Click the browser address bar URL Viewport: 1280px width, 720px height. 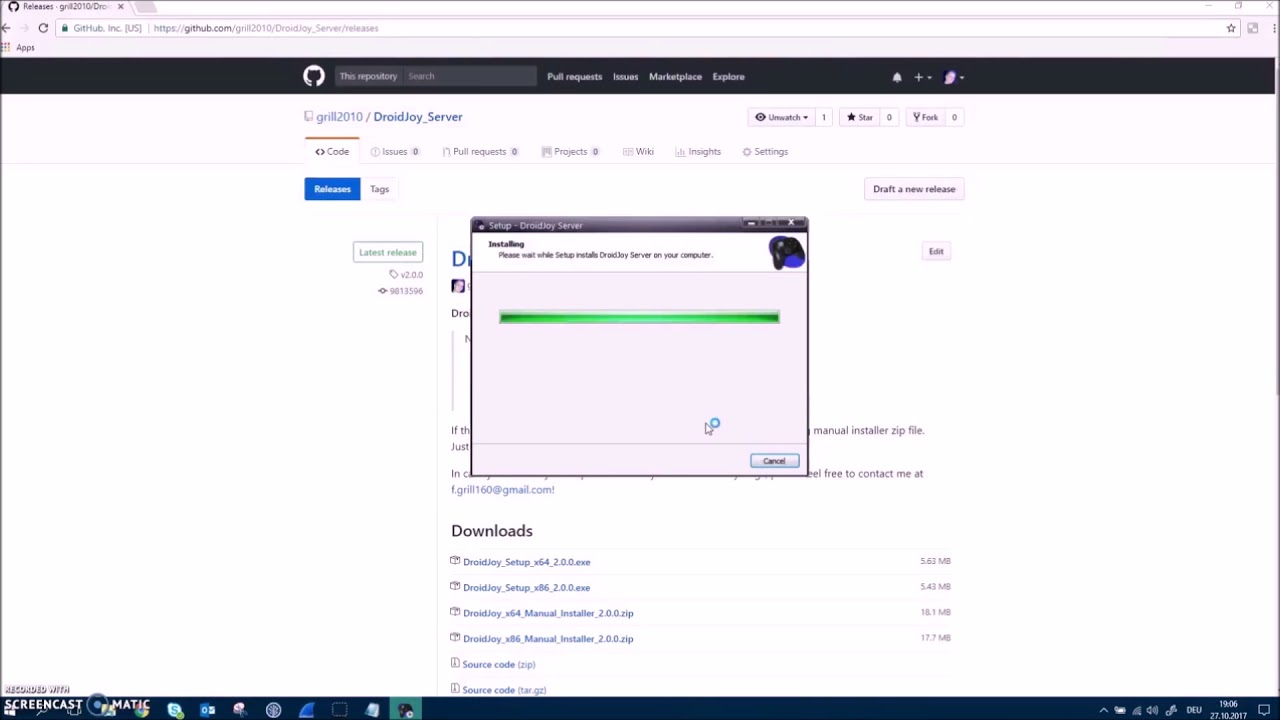coord(266,28)
